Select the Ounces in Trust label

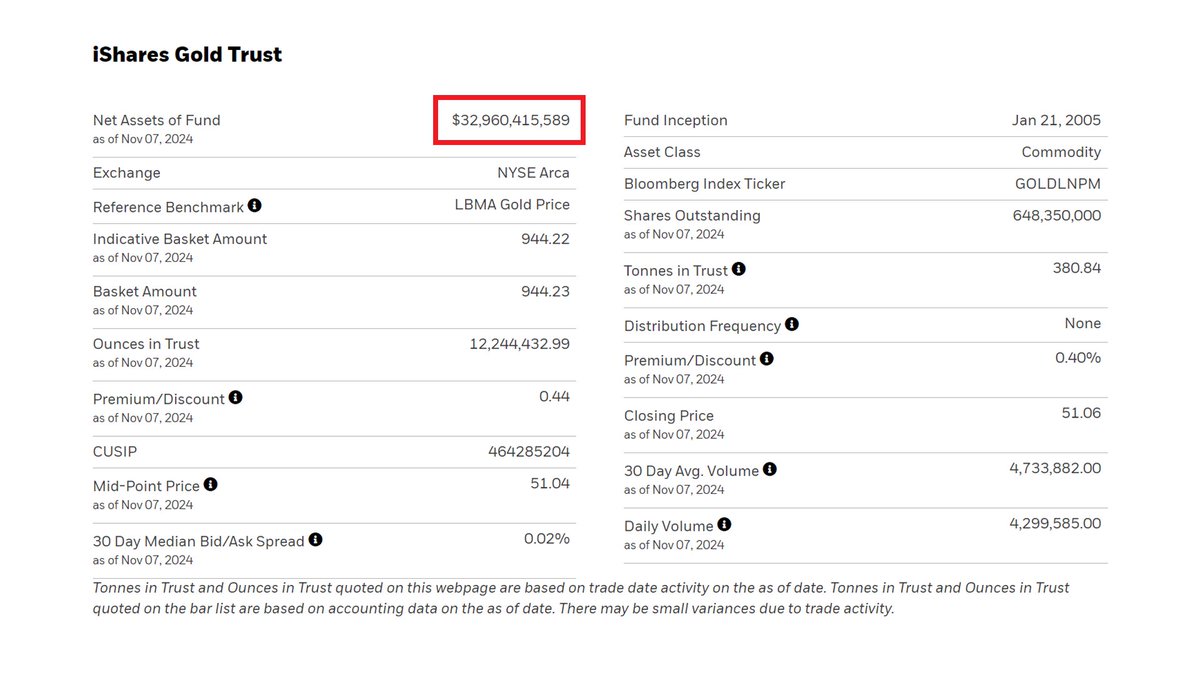point(146,343)
